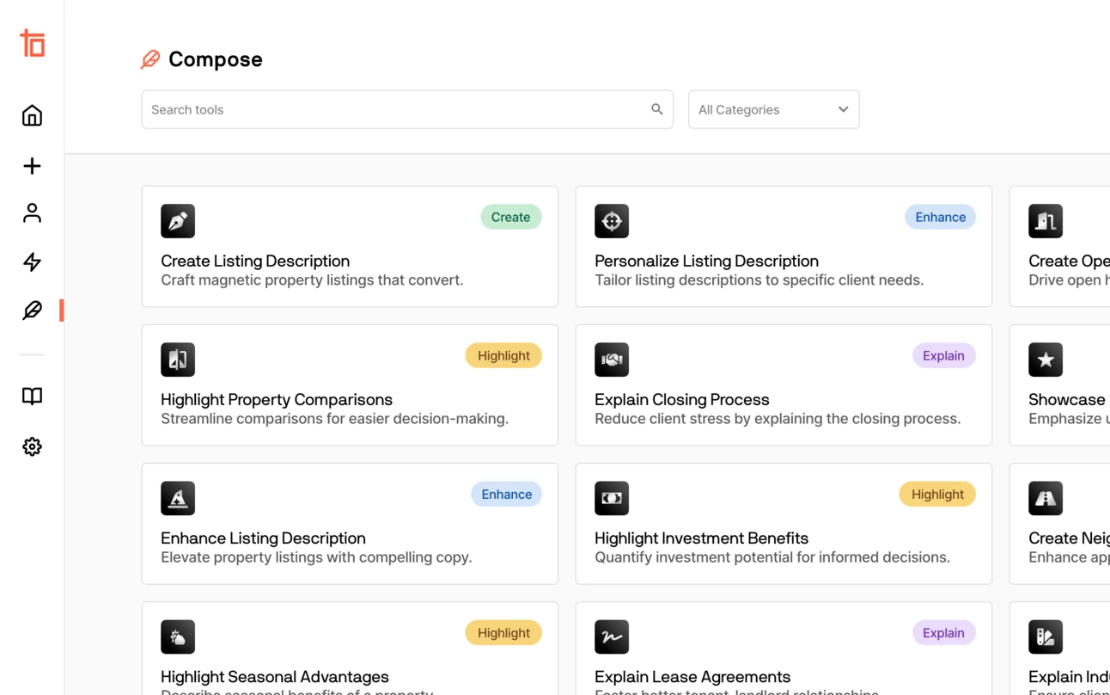Click the magnifier icon in search box

(x=657, y=109)
